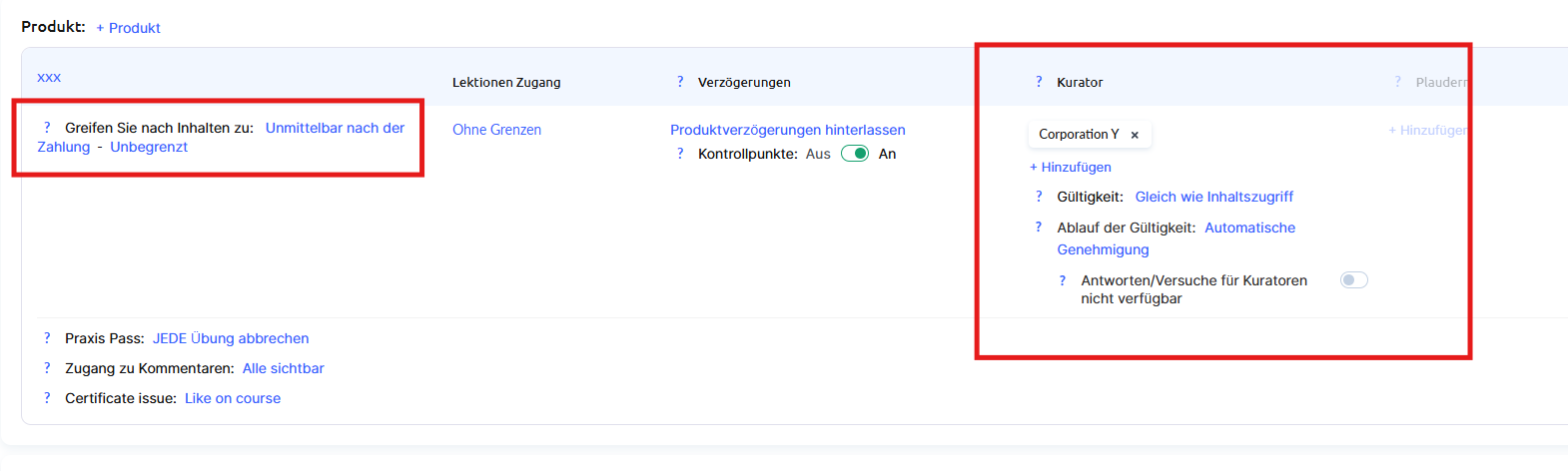This screenshot has width=1568, height=471.
Task: Click '+ Produkt' to add a product
Action: (x=128, y=28)
